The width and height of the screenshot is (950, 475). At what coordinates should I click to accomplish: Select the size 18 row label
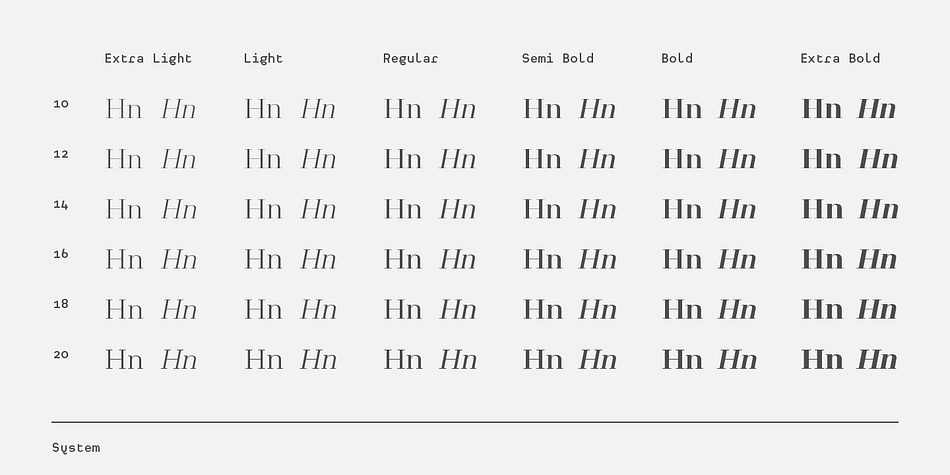[x=61, y=304]
